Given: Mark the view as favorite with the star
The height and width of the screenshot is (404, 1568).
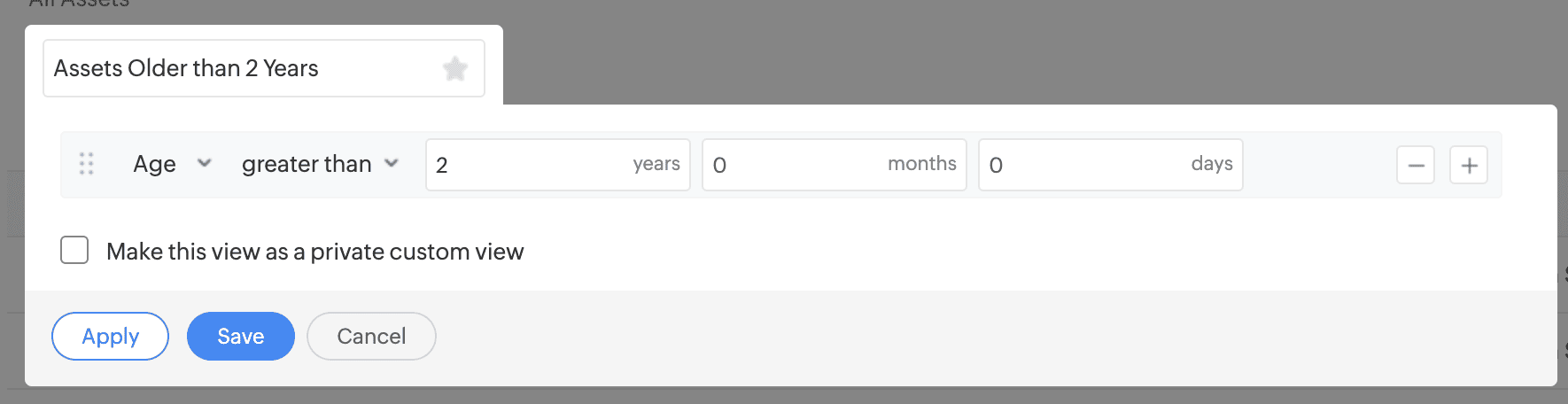Looking at the screenshot, I should (455, 68).
